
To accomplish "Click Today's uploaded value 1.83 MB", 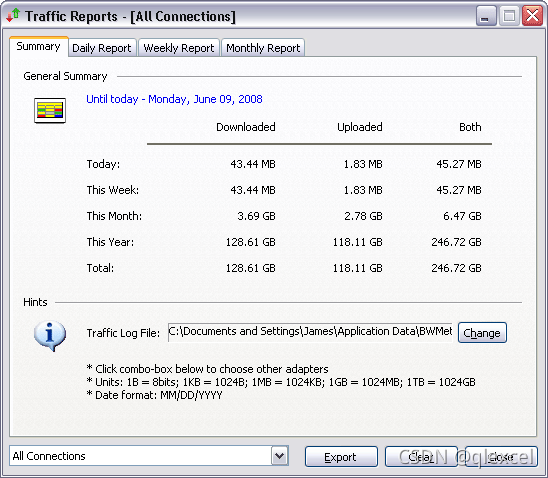I will 363,164.
